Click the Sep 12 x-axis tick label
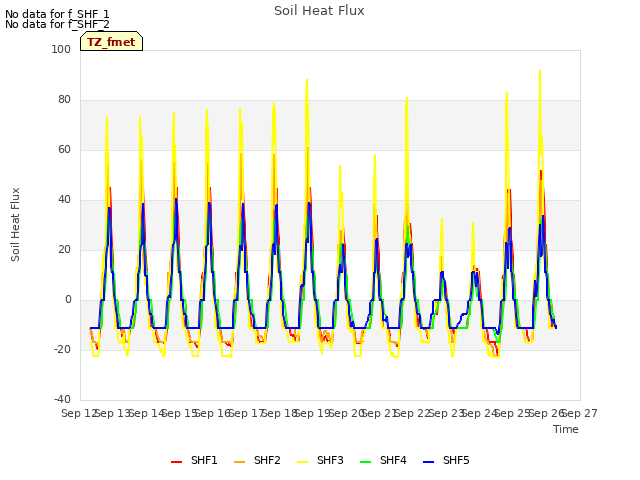The width and height of the screenshot is (640, 480). click(x=78, y=413)
